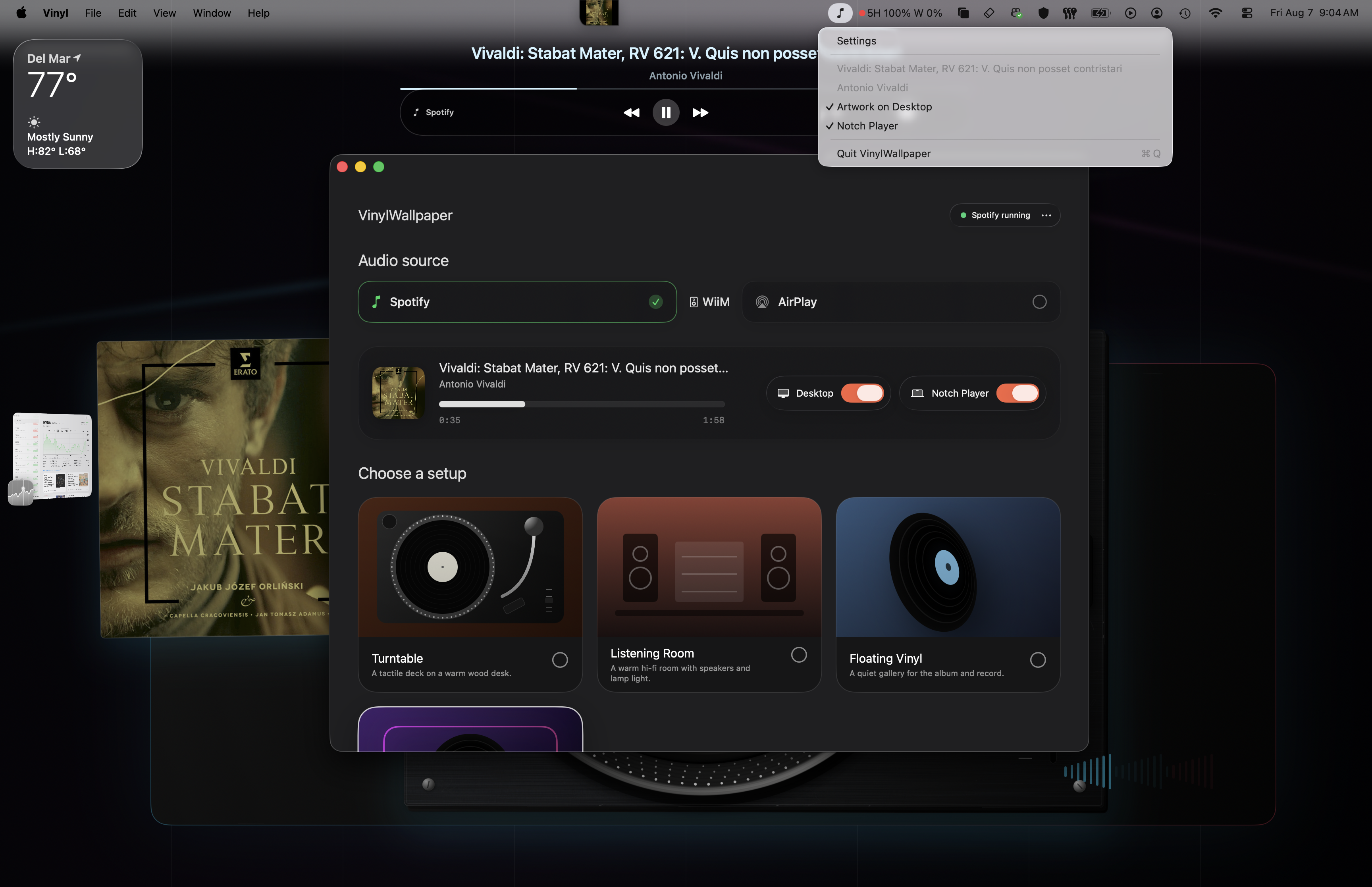Click the Del Mar weather widget
The width and height of the screenshot is (1372, 887).
click(78, 104)
